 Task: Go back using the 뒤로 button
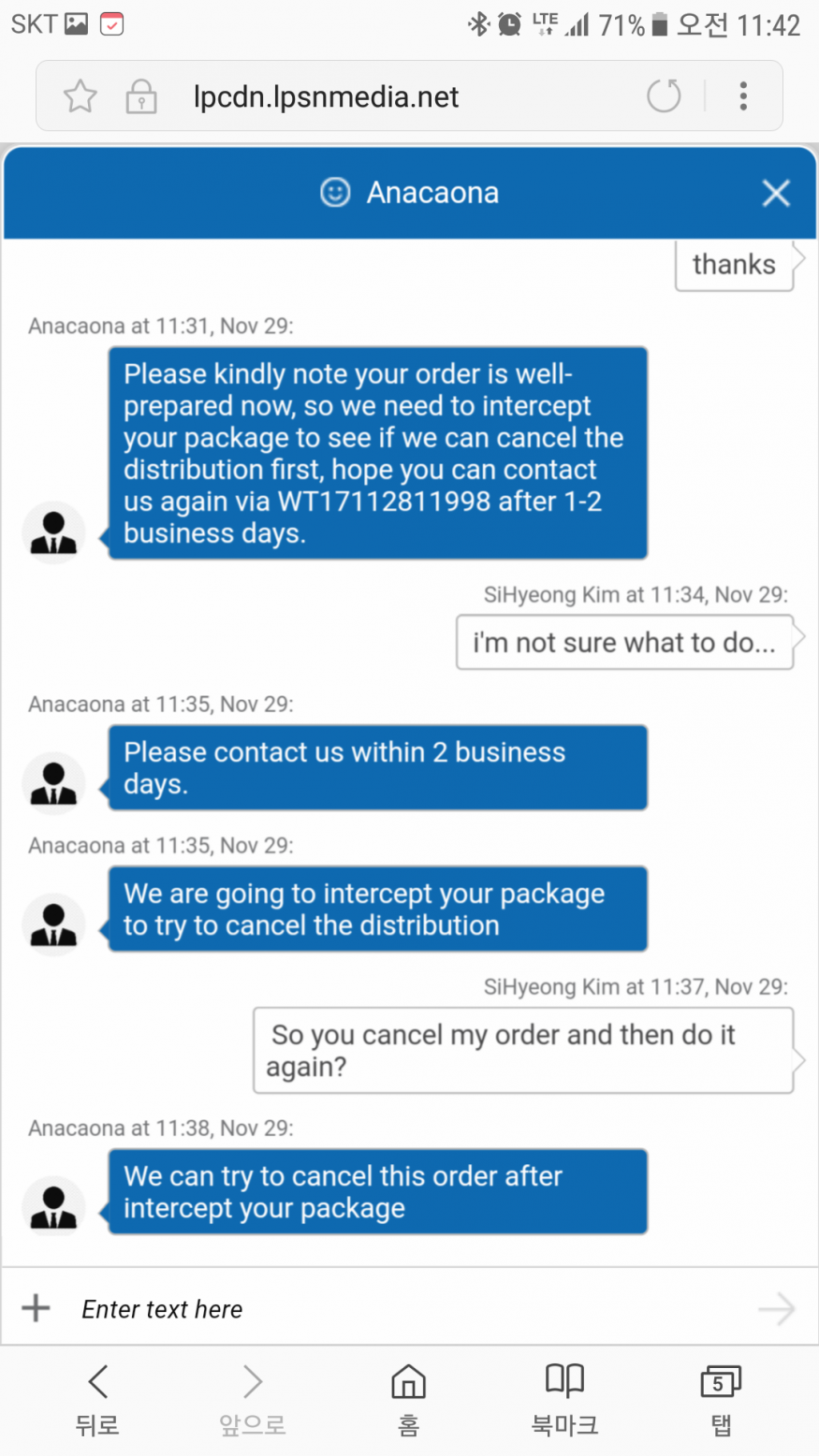(x=97, y=1401)
